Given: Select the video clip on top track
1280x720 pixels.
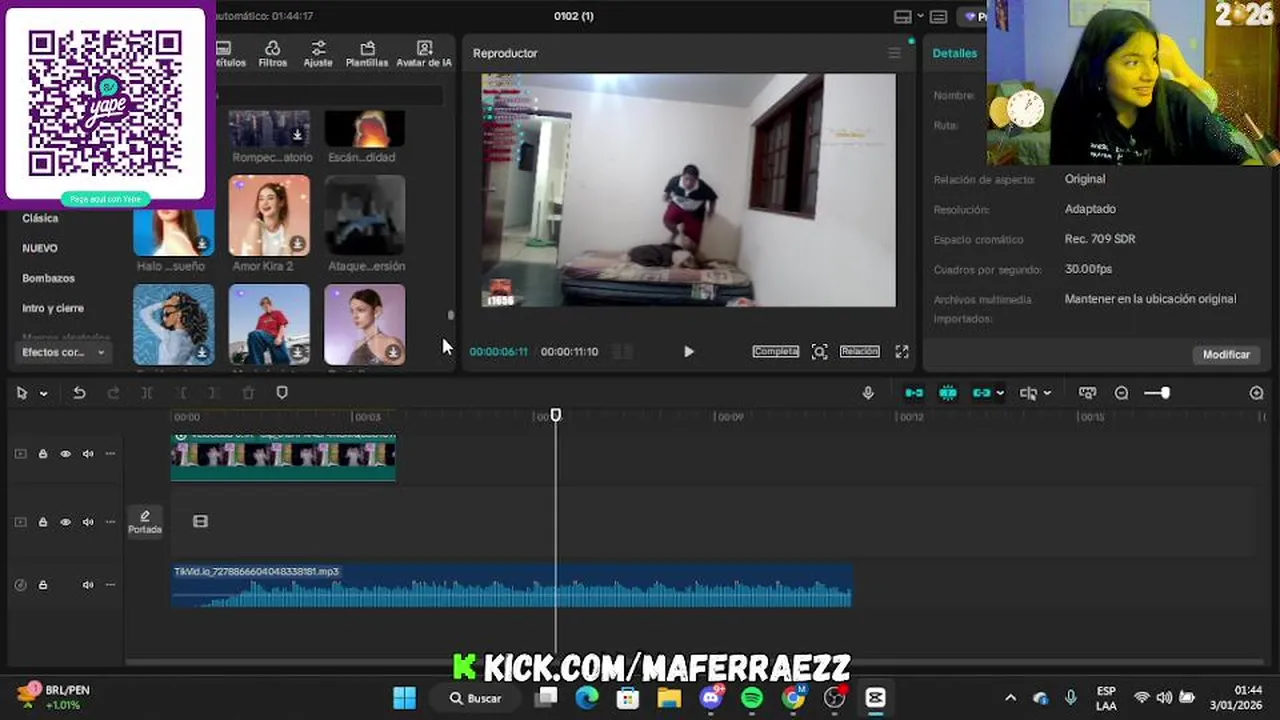Looking at the screenshot, I should coord(284,456).
